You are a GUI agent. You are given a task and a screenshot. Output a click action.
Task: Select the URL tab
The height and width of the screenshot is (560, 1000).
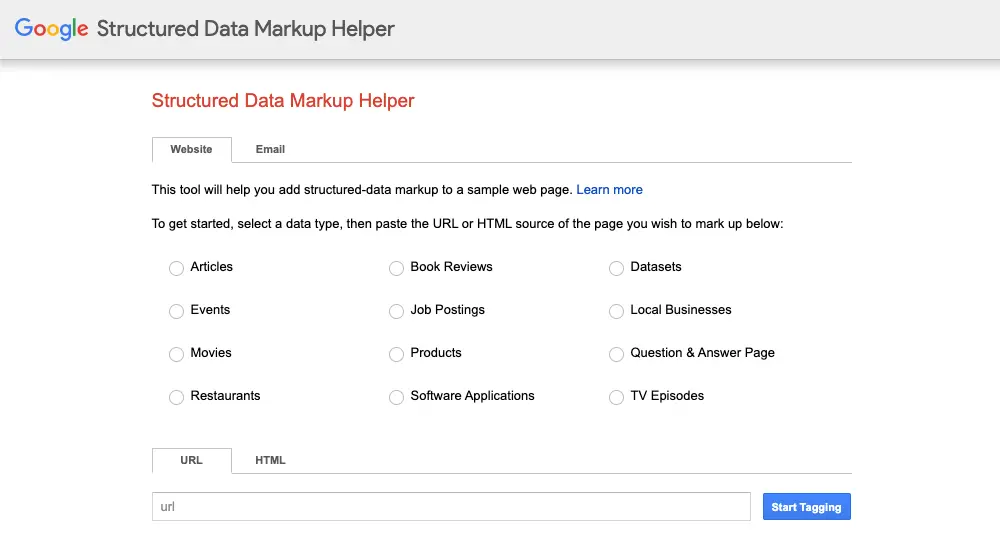point(191,460)
